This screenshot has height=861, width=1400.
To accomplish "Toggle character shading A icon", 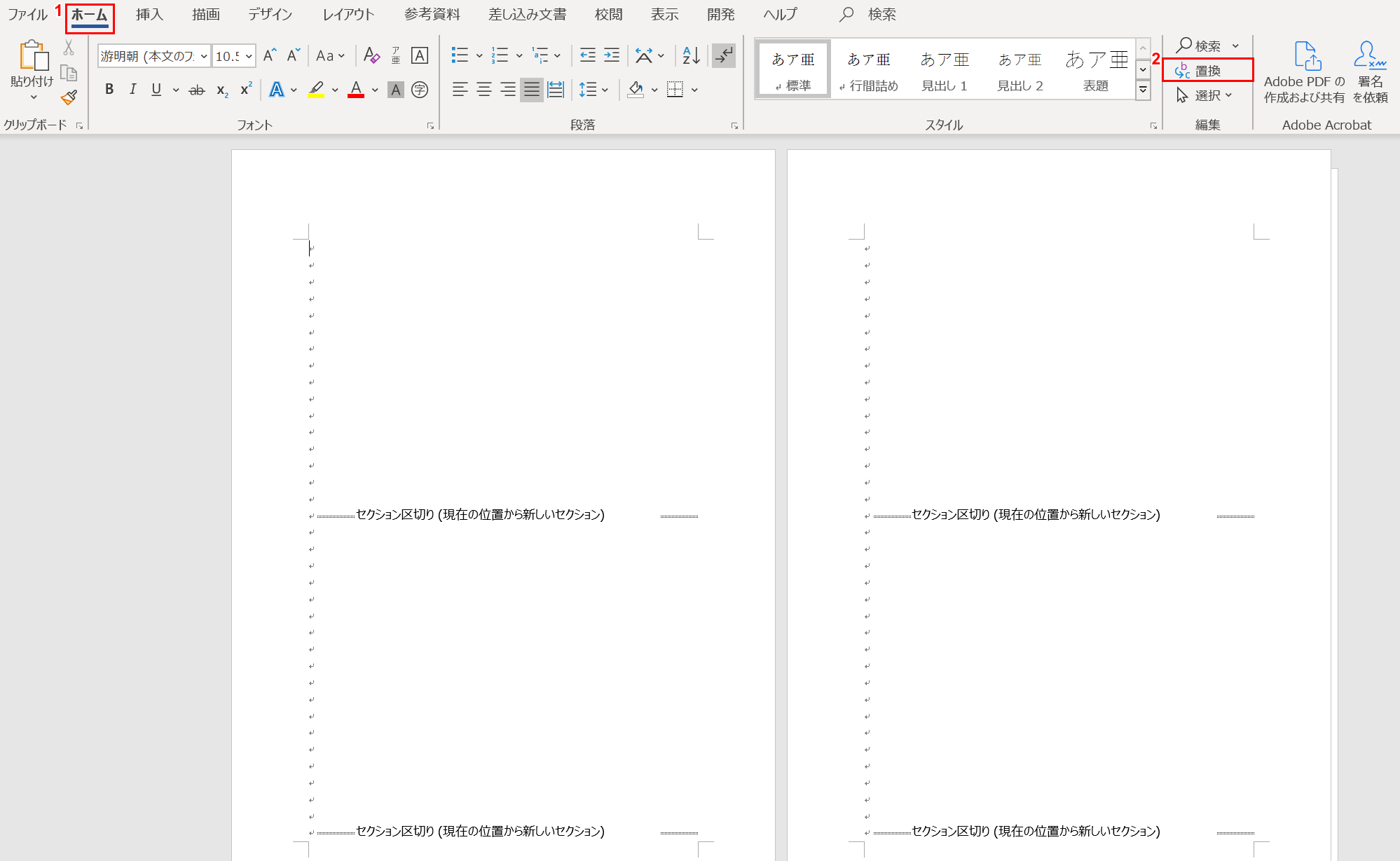I will 396,90.
